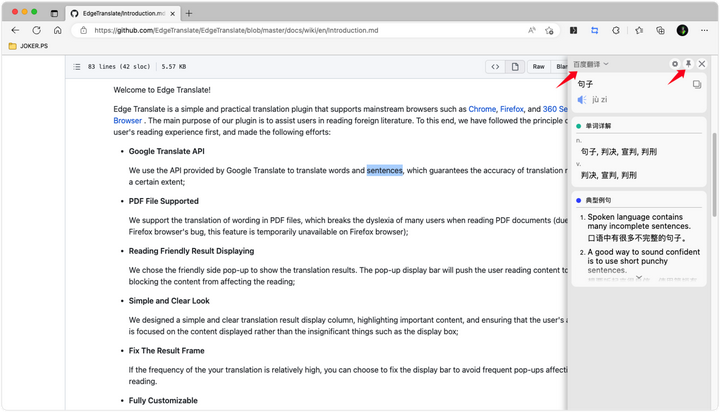
Task: Display the rendered file view
Action: click(x=515, y=67)
